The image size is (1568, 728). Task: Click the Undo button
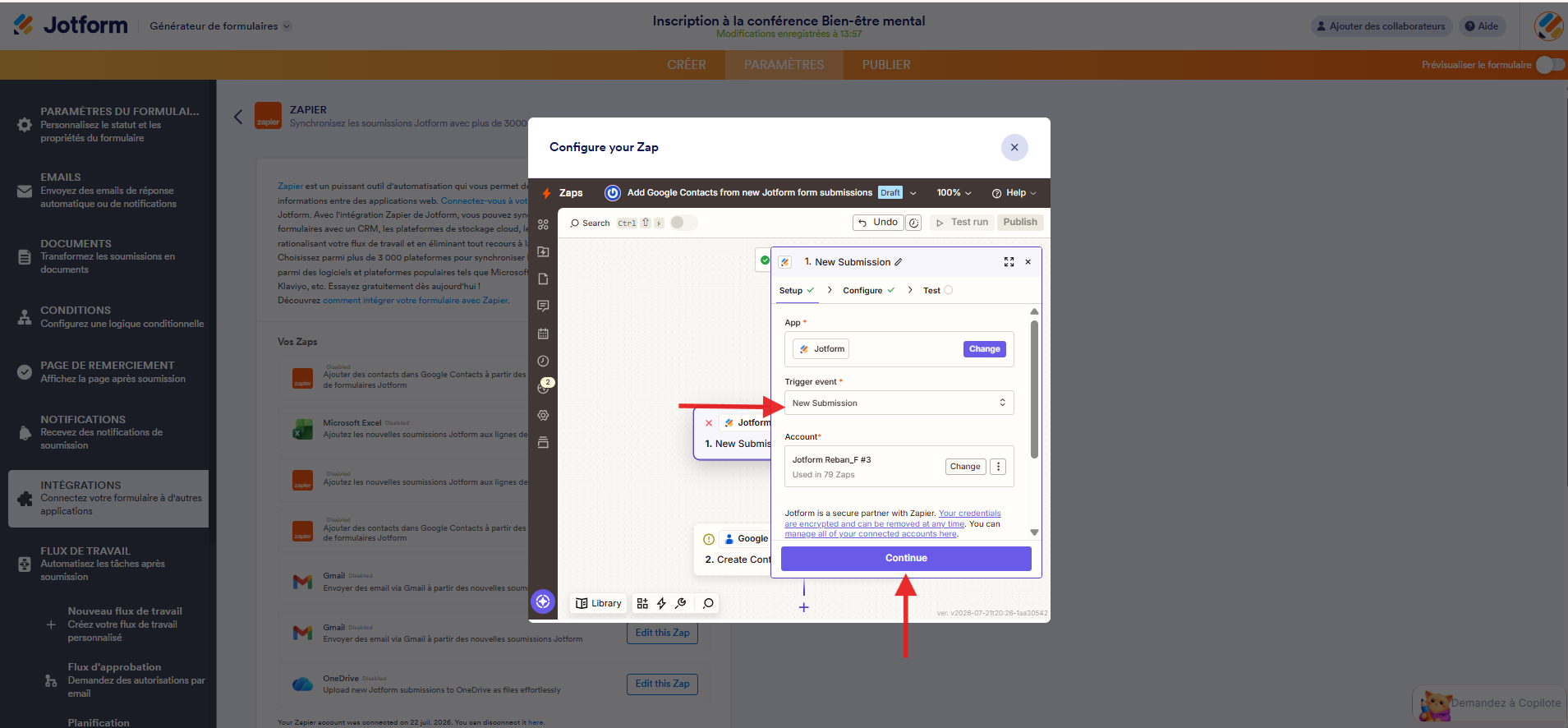[x=878, y=223]
